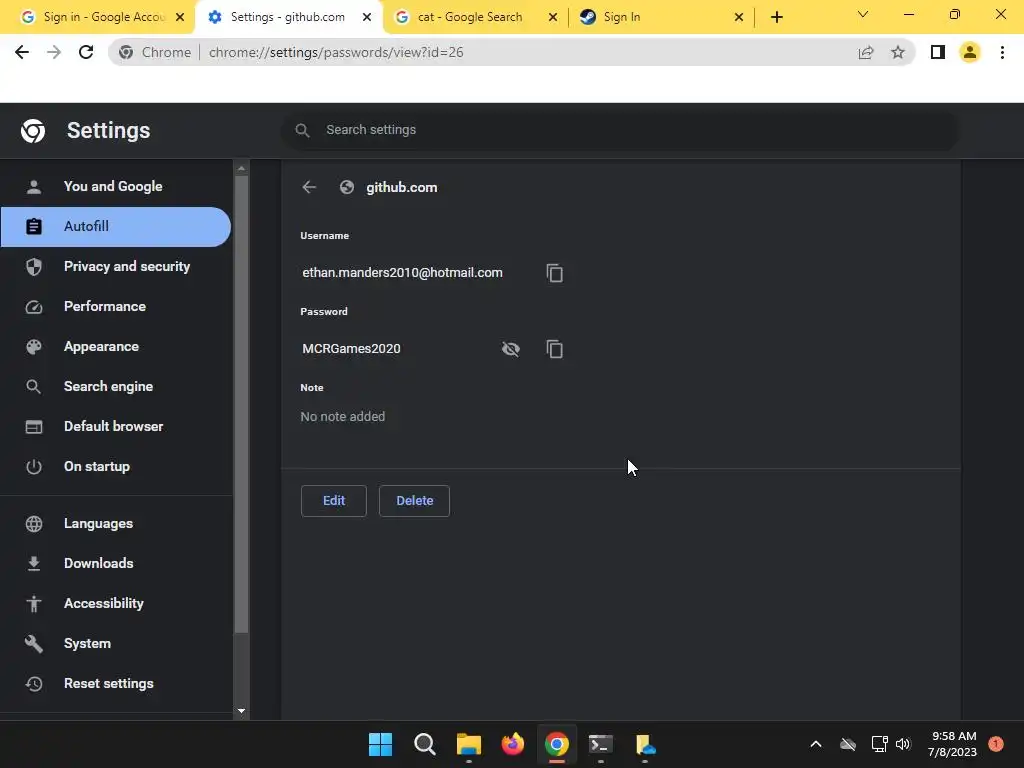Open Privacy and security settings
1024x768 pixels.
[x=116, y=266]
